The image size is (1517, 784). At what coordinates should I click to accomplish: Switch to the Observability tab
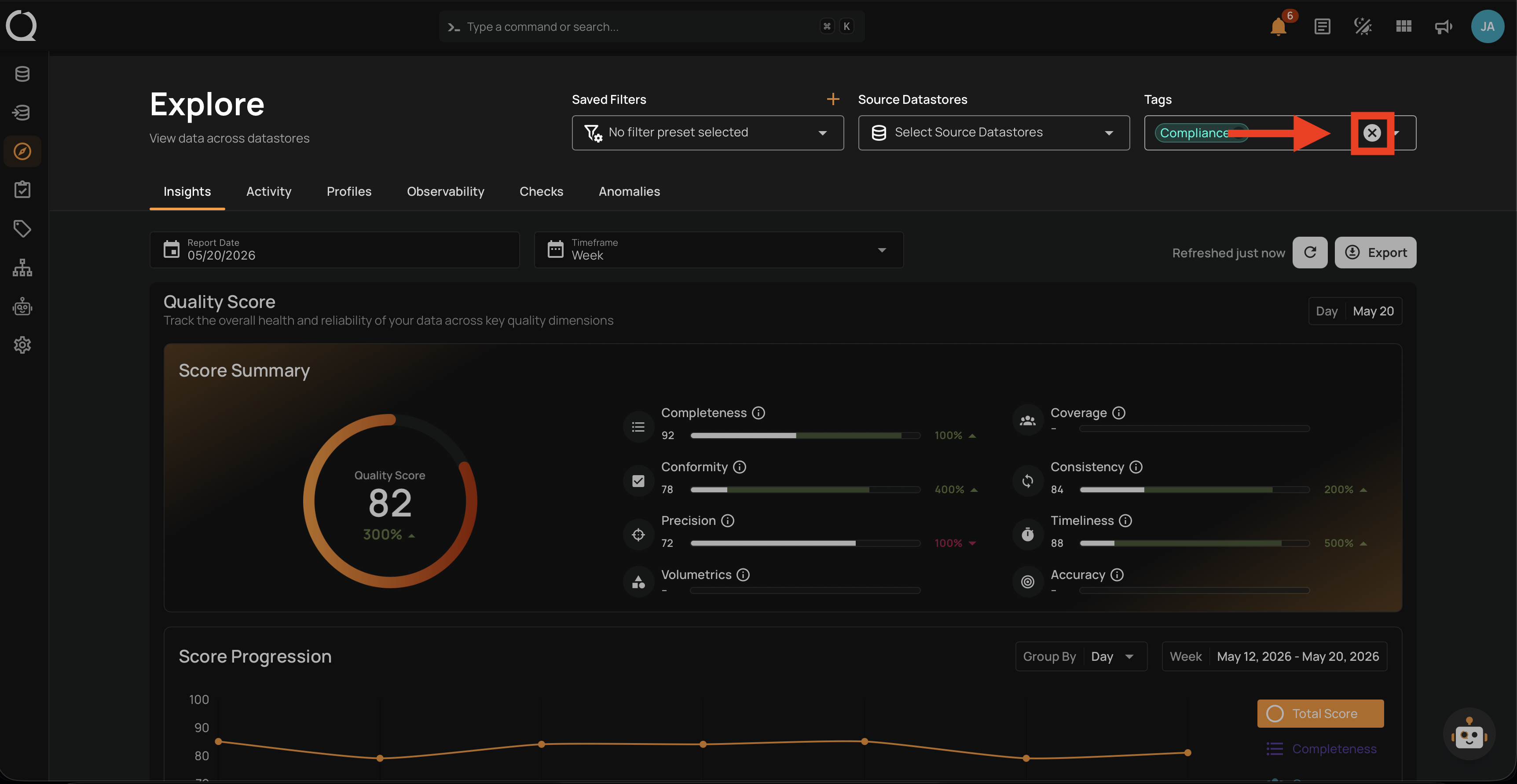pyautogui.click(x=445, y=191)
